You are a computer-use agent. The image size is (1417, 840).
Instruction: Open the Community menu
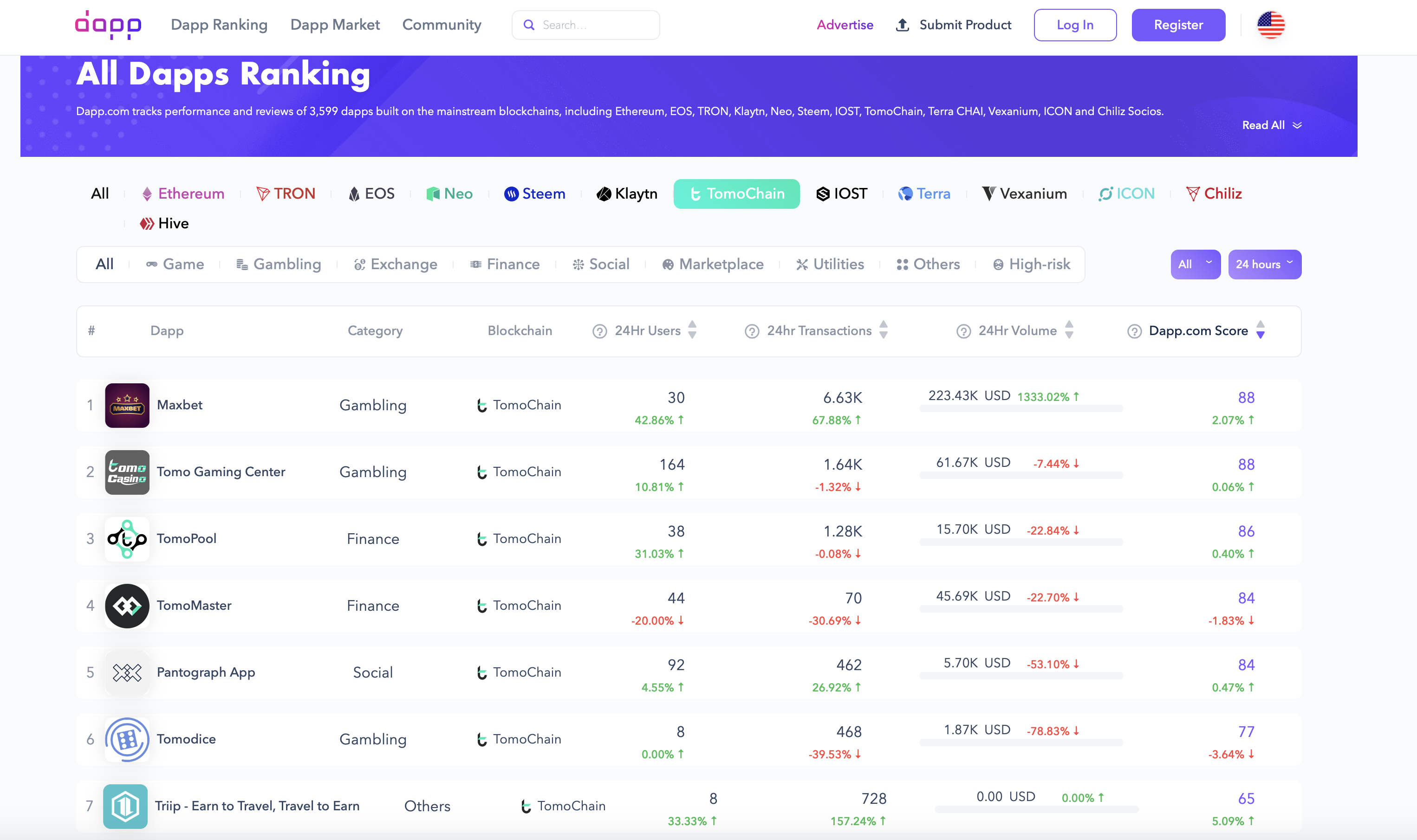pyautogui.click(x=442, y=25)
